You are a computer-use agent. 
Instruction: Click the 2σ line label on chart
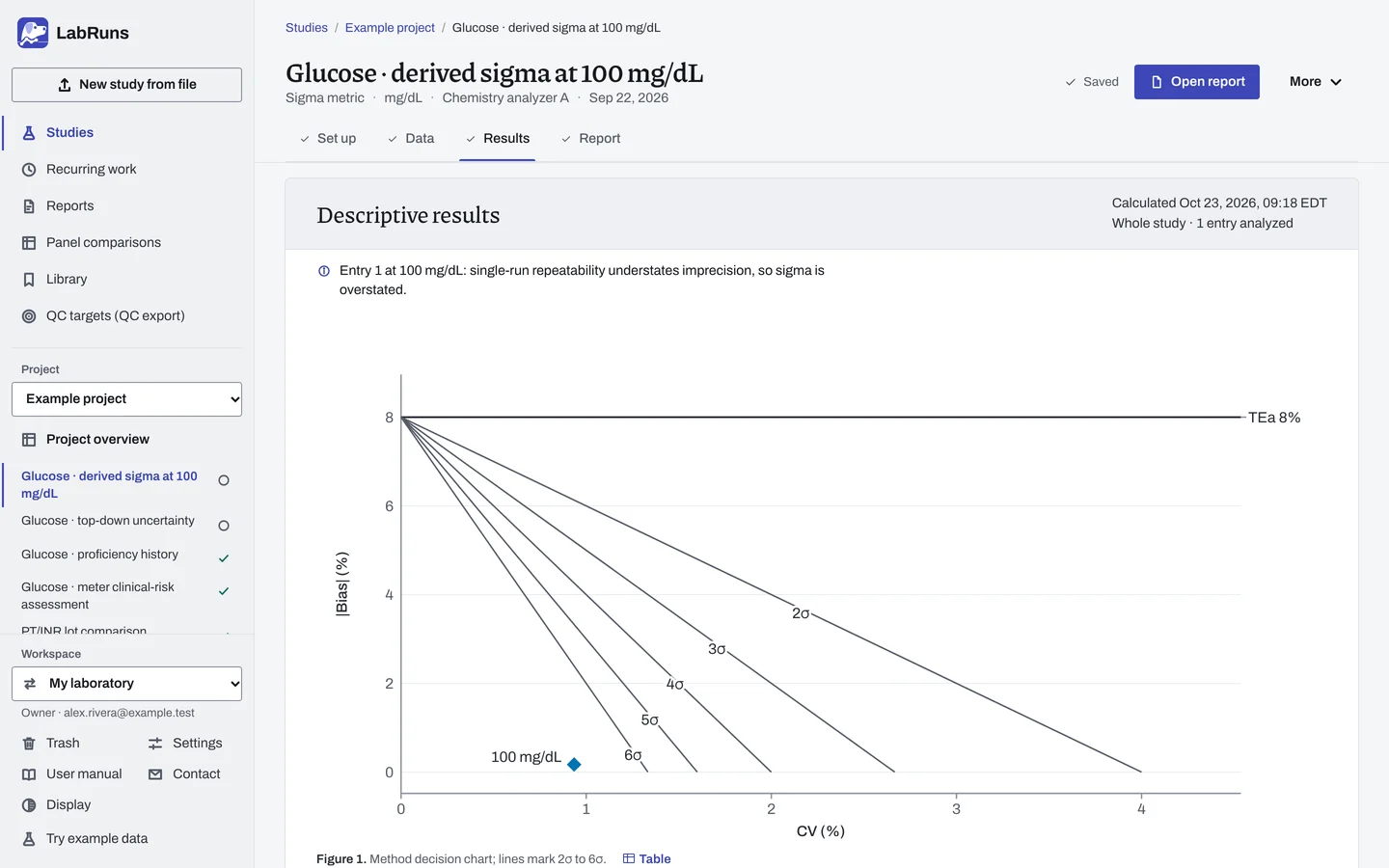(801, 613)
